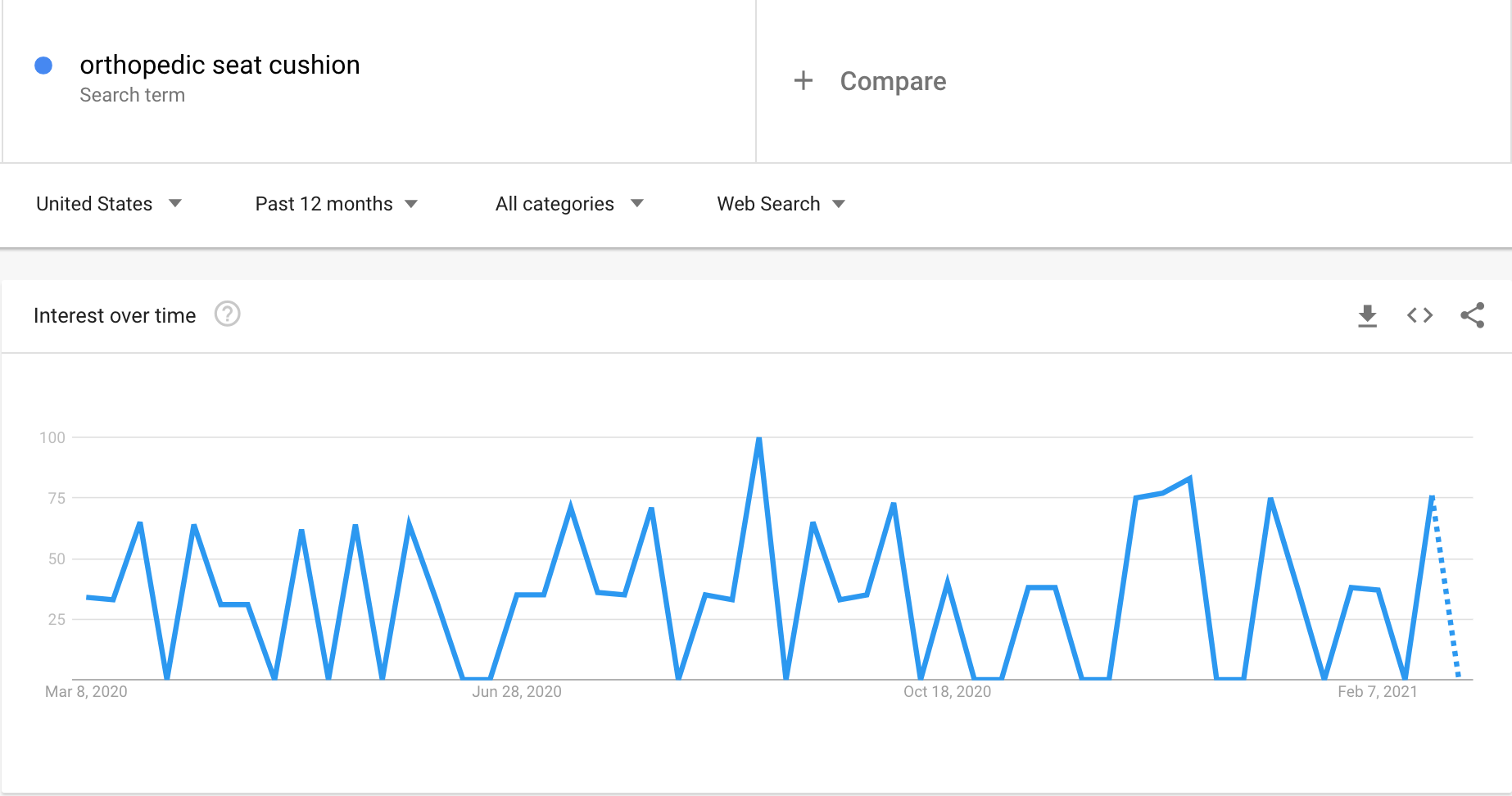Open the United States region dropdown

coord(108,204)
